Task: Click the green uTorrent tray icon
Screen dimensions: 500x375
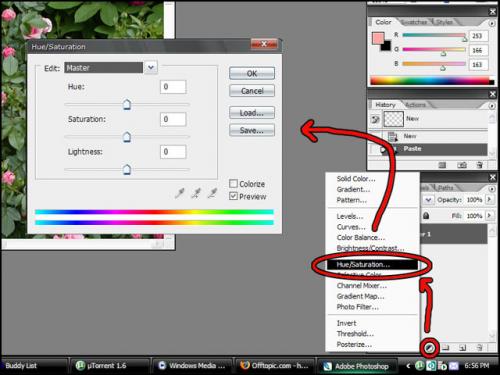Action: coord(420,366)
